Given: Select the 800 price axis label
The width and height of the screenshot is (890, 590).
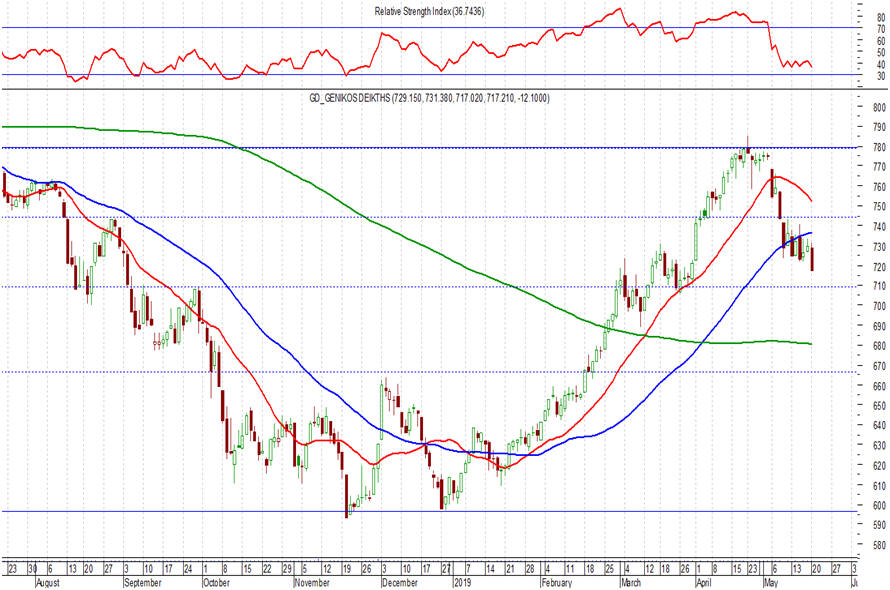Looking at the screenshot, I should 880,107.
